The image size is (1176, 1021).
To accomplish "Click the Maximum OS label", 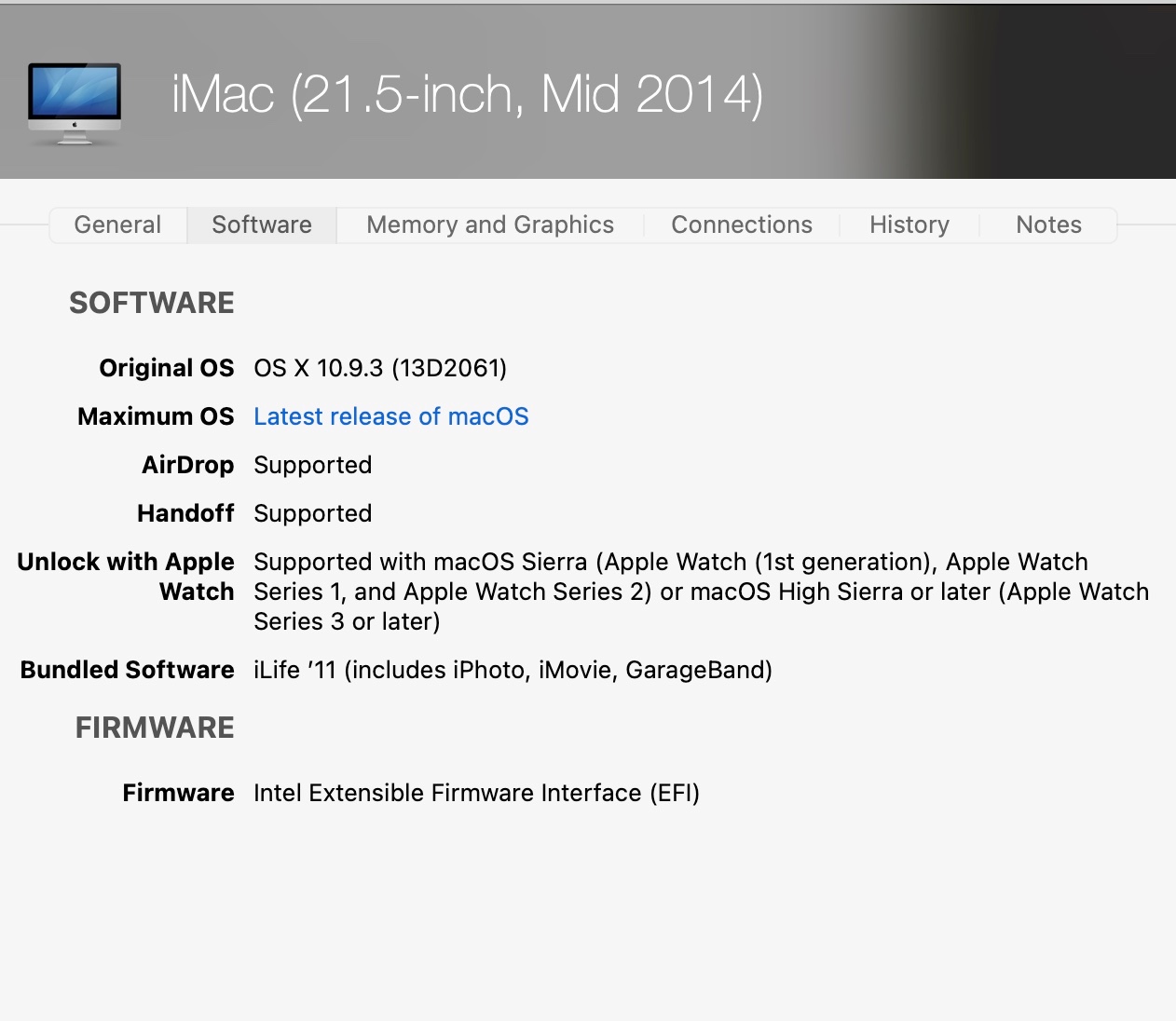I will coord(156,416).
